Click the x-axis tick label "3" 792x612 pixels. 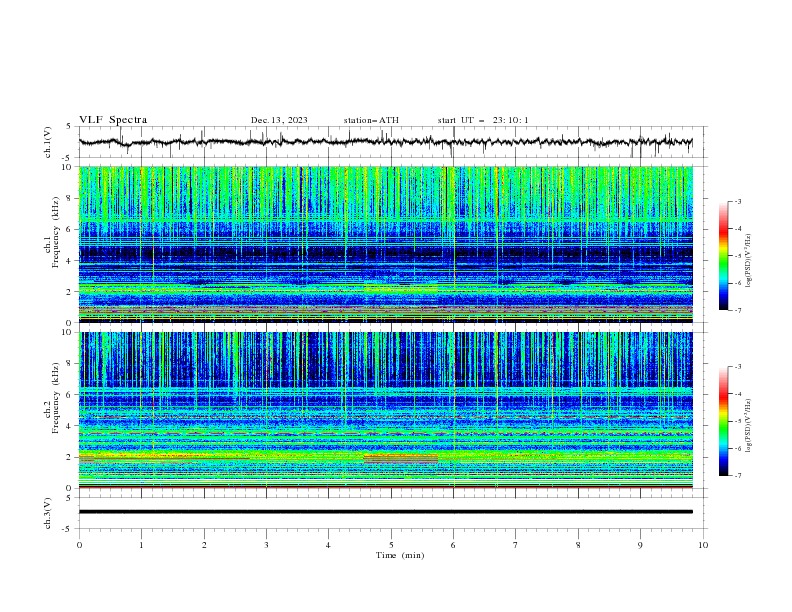pos(266,545)
